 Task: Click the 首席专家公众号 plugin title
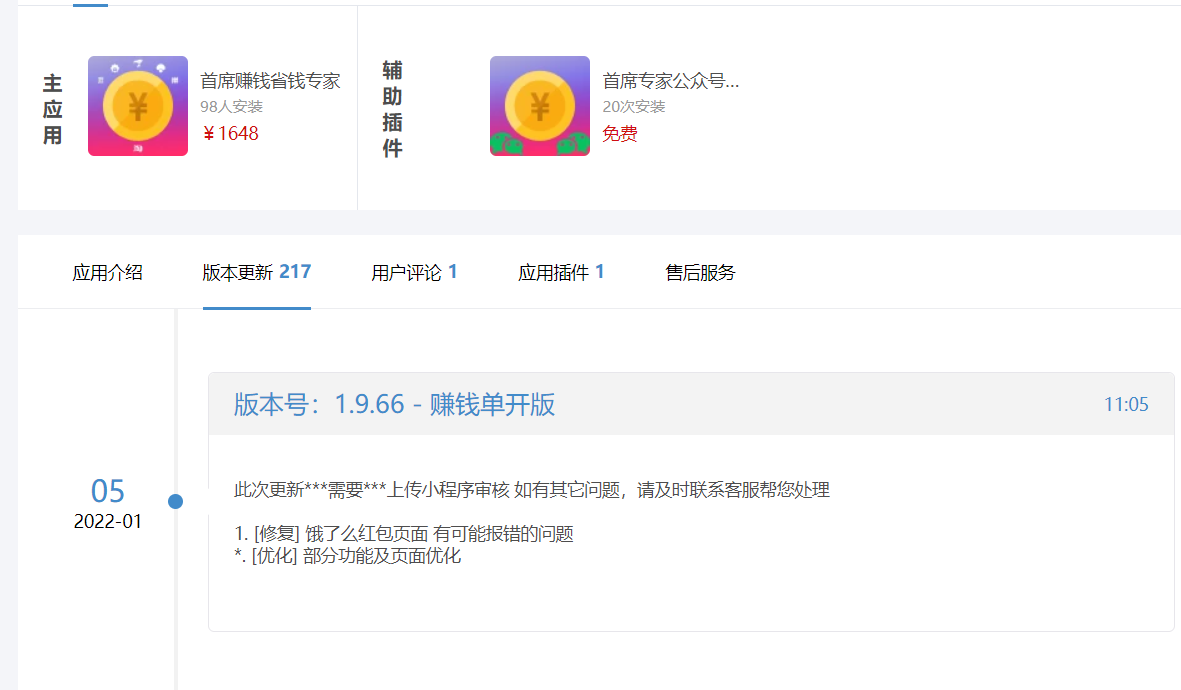click(x=670, y=82)
